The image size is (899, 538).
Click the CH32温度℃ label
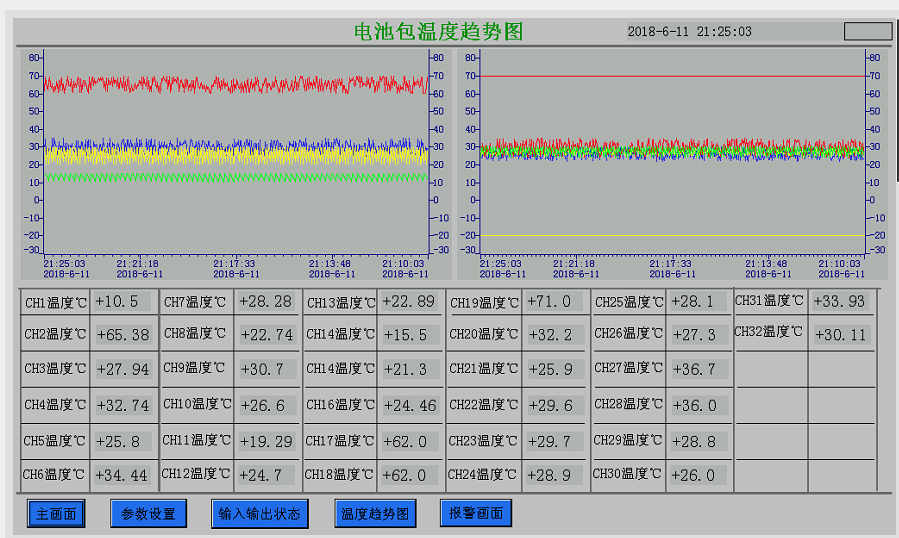pyautogui.click(x=768, y=332)
